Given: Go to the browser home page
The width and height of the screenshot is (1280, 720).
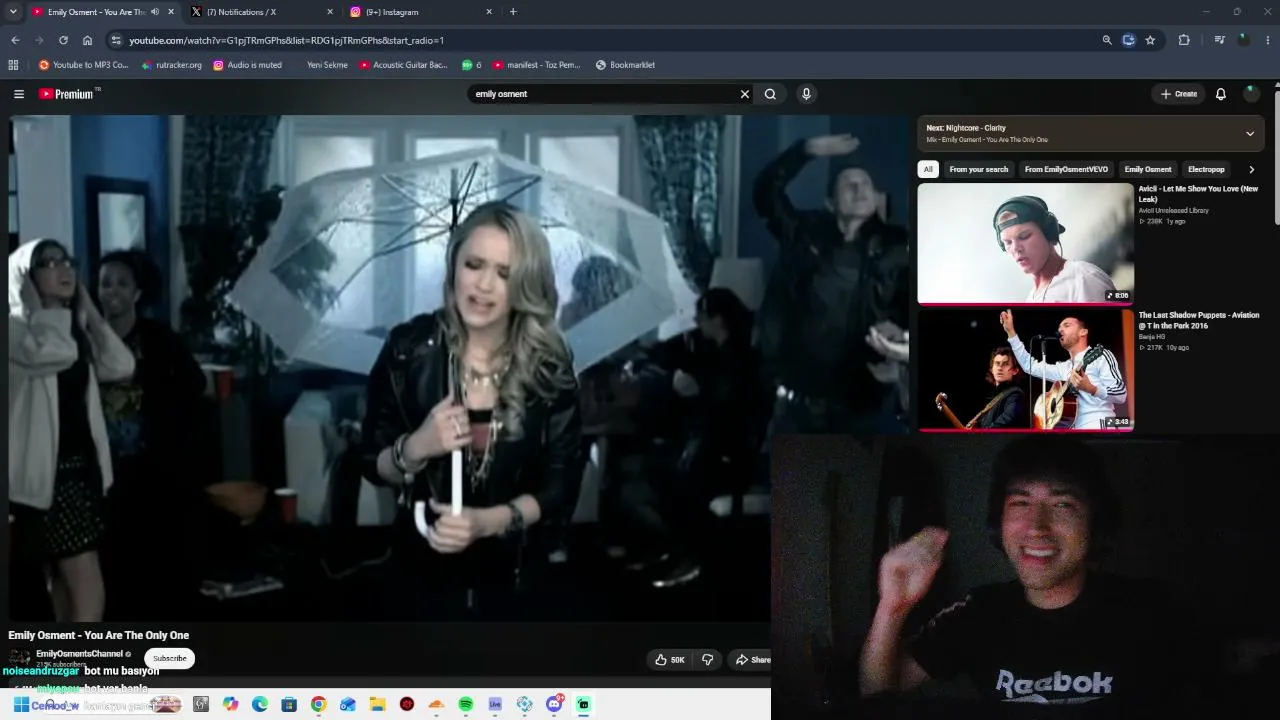Looking at the screenshot, I should pos(87,40).
